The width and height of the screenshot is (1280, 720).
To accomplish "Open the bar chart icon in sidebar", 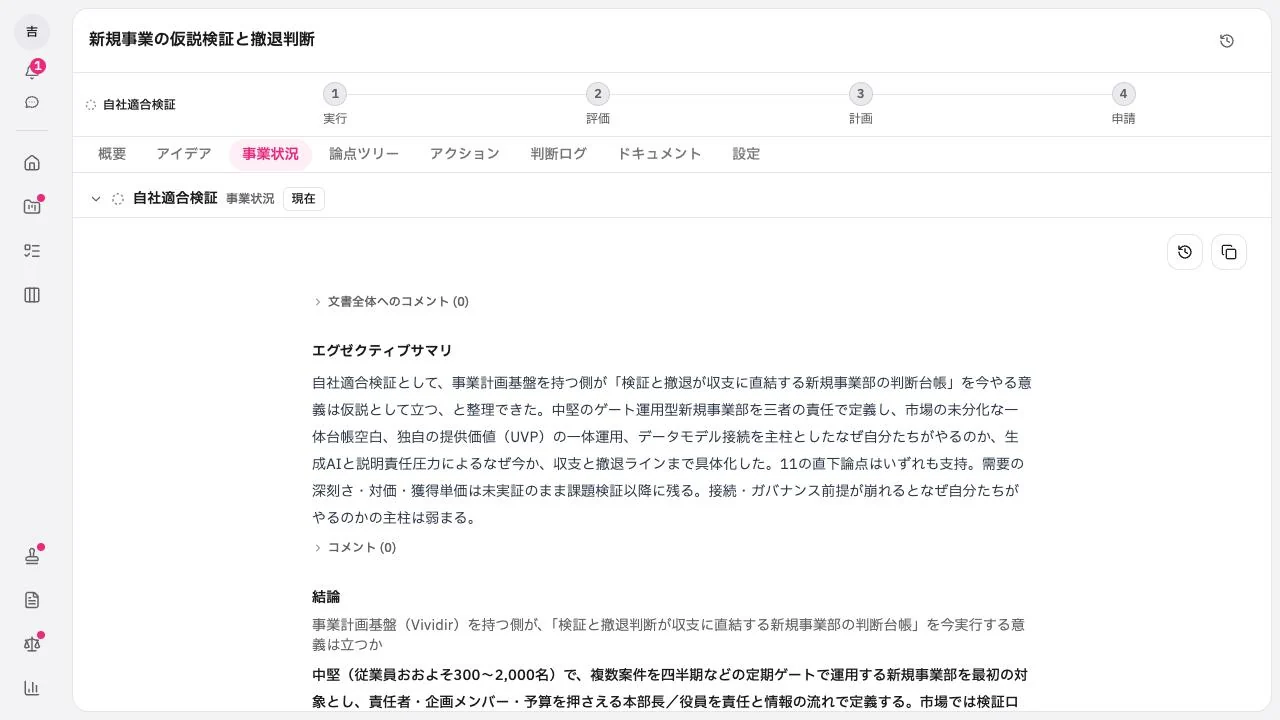I will [32, 688].
